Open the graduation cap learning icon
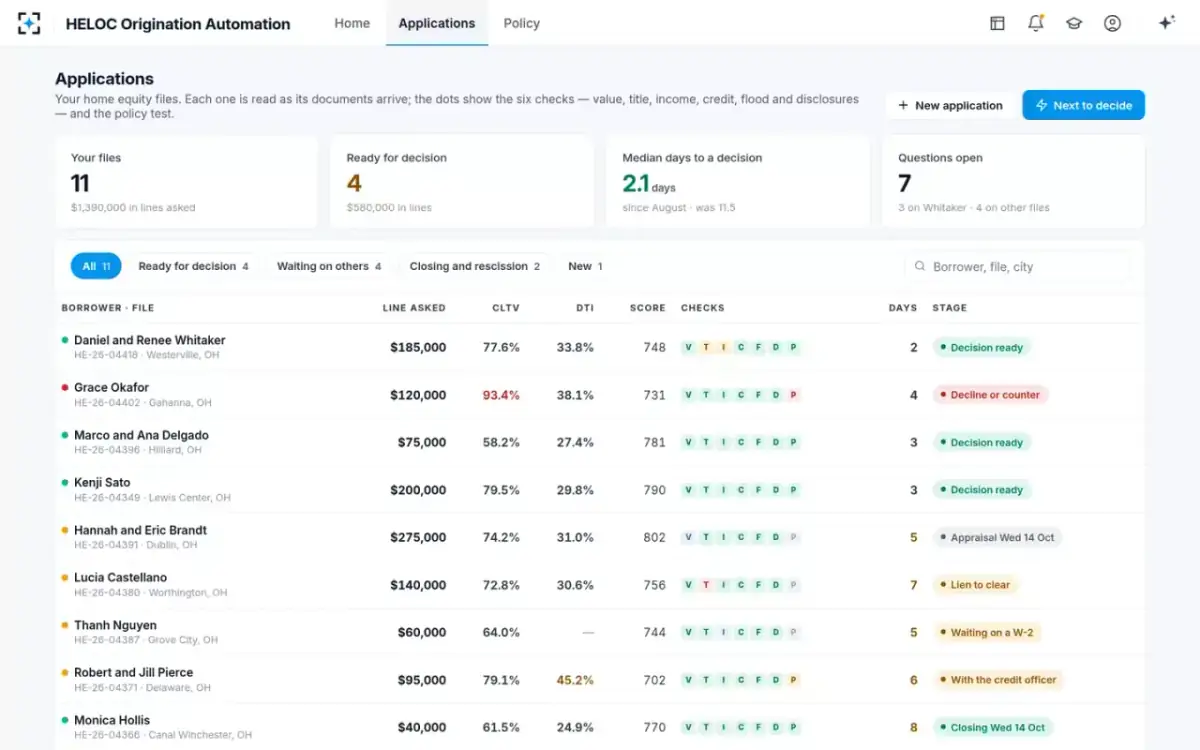The width and height of the screenshot is (1200, 750). (x=1074, y=23)
